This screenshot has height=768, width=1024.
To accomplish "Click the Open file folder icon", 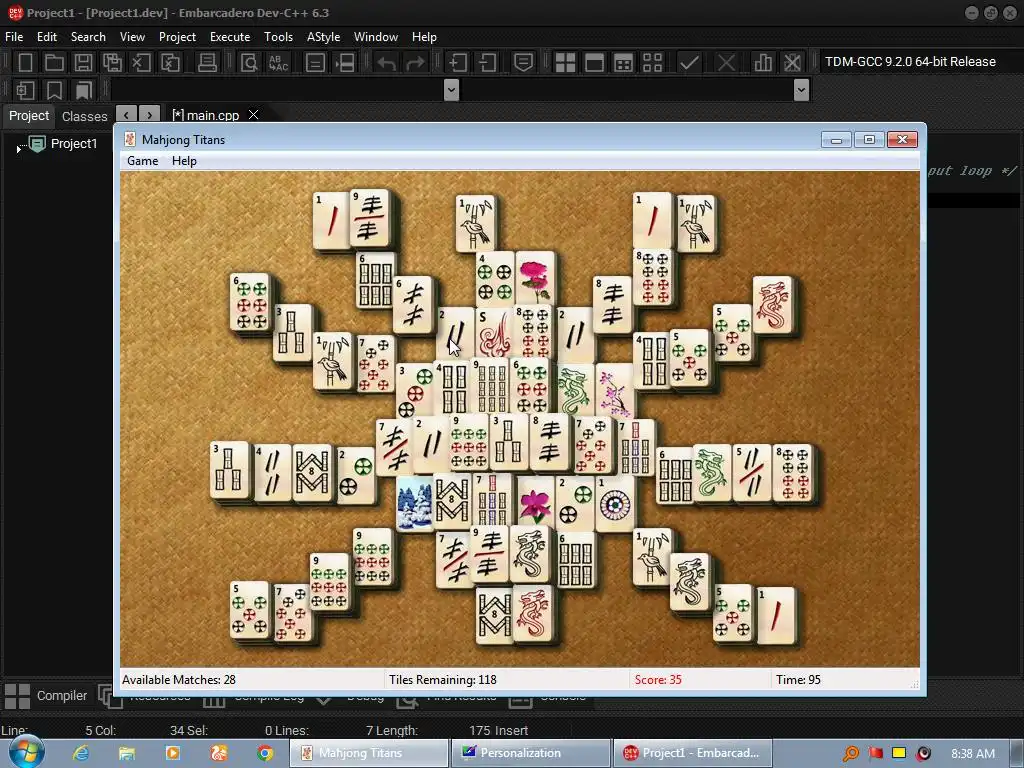I will tap(54, 63).
